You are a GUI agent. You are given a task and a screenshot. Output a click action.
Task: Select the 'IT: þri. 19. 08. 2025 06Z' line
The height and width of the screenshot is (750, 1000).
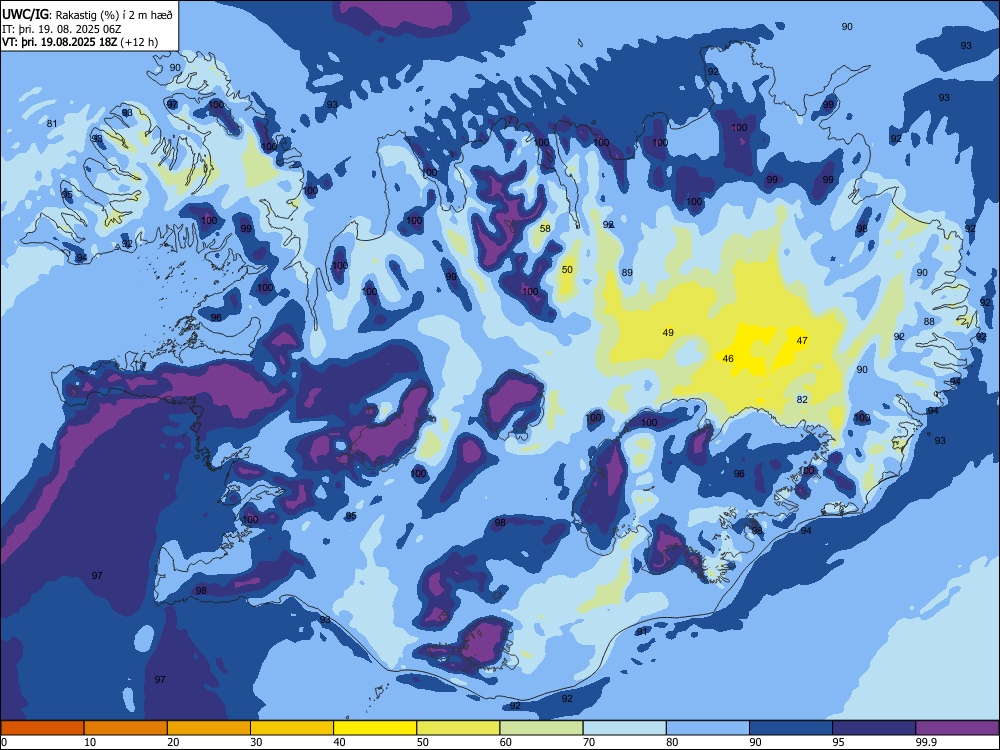coord(64,29)
